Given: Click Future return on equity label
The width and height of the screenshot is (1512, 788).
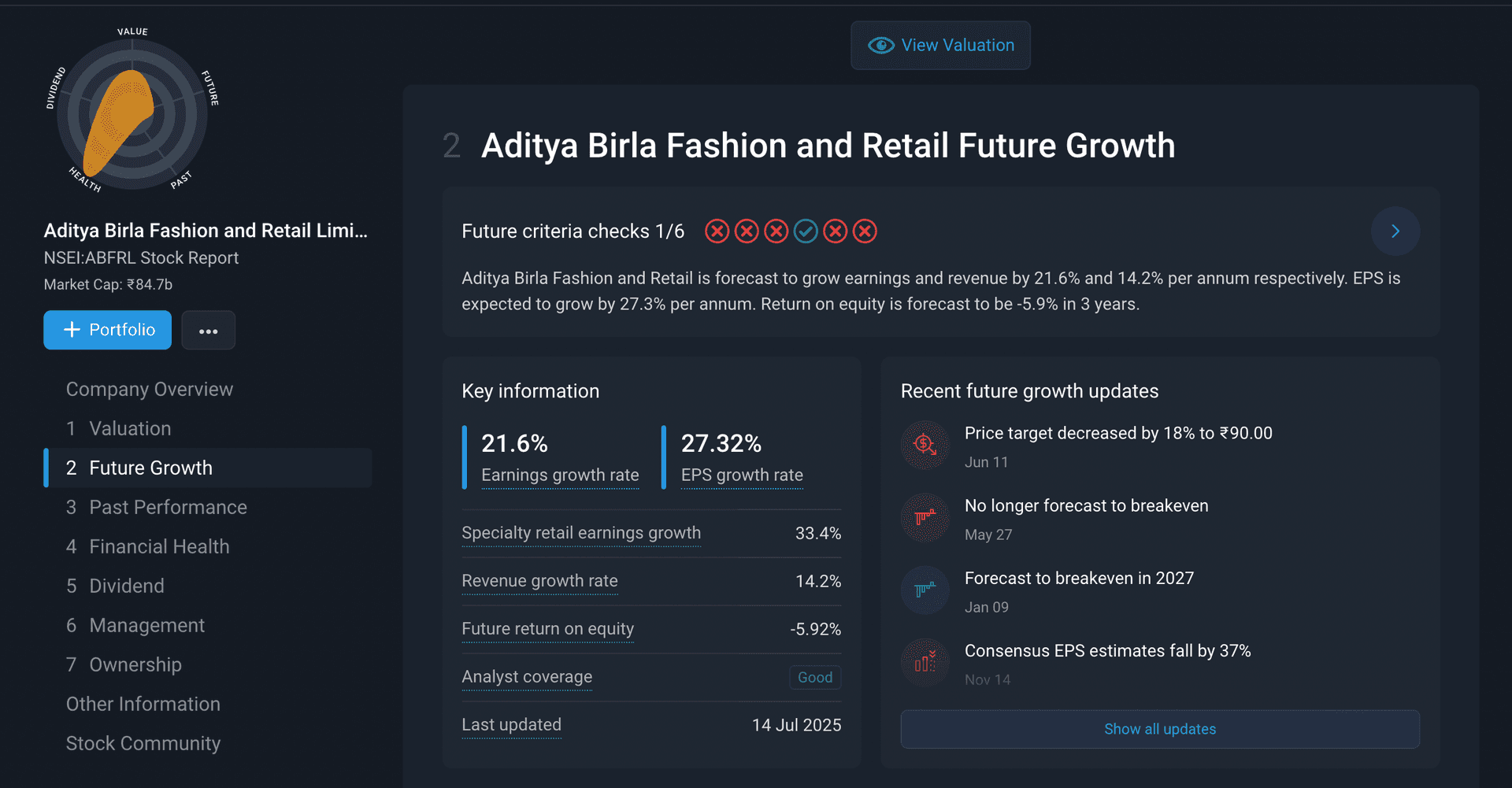Looking at the screenshot, I should [547, 629].
